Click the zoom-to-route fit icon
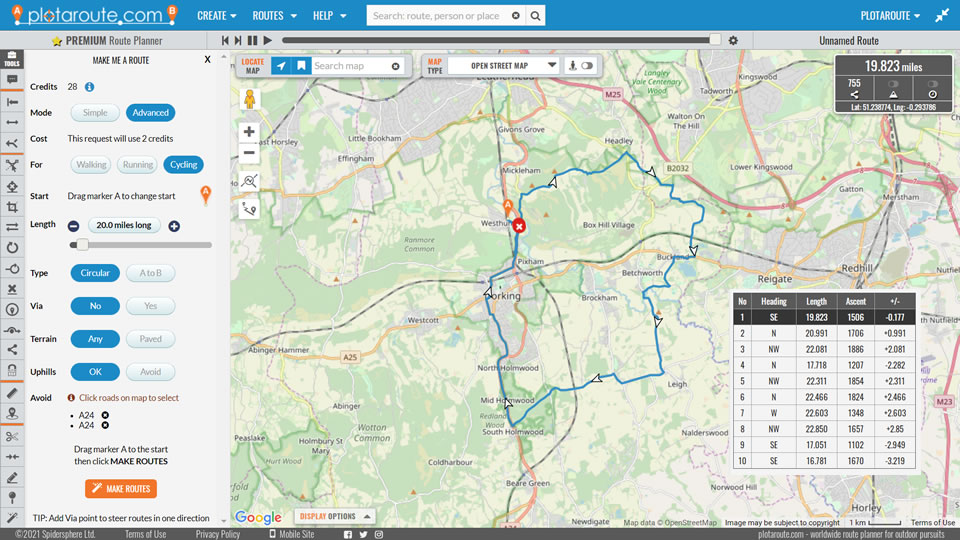The image size is (960, 540). pos(249,181)
